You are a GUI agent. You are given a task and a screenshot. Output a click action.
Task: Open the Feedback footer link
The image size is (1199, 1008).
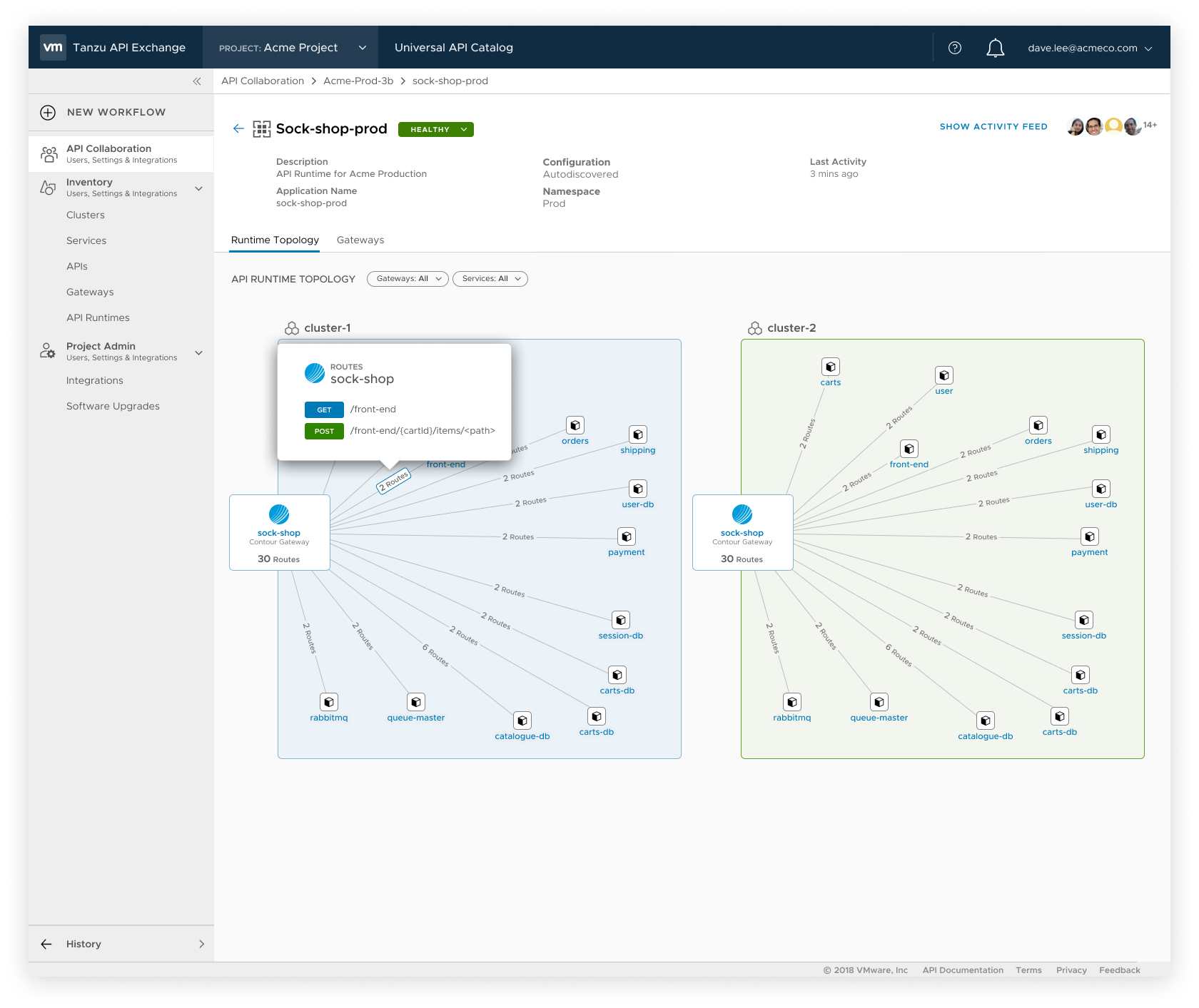[x=1120, y=970]
